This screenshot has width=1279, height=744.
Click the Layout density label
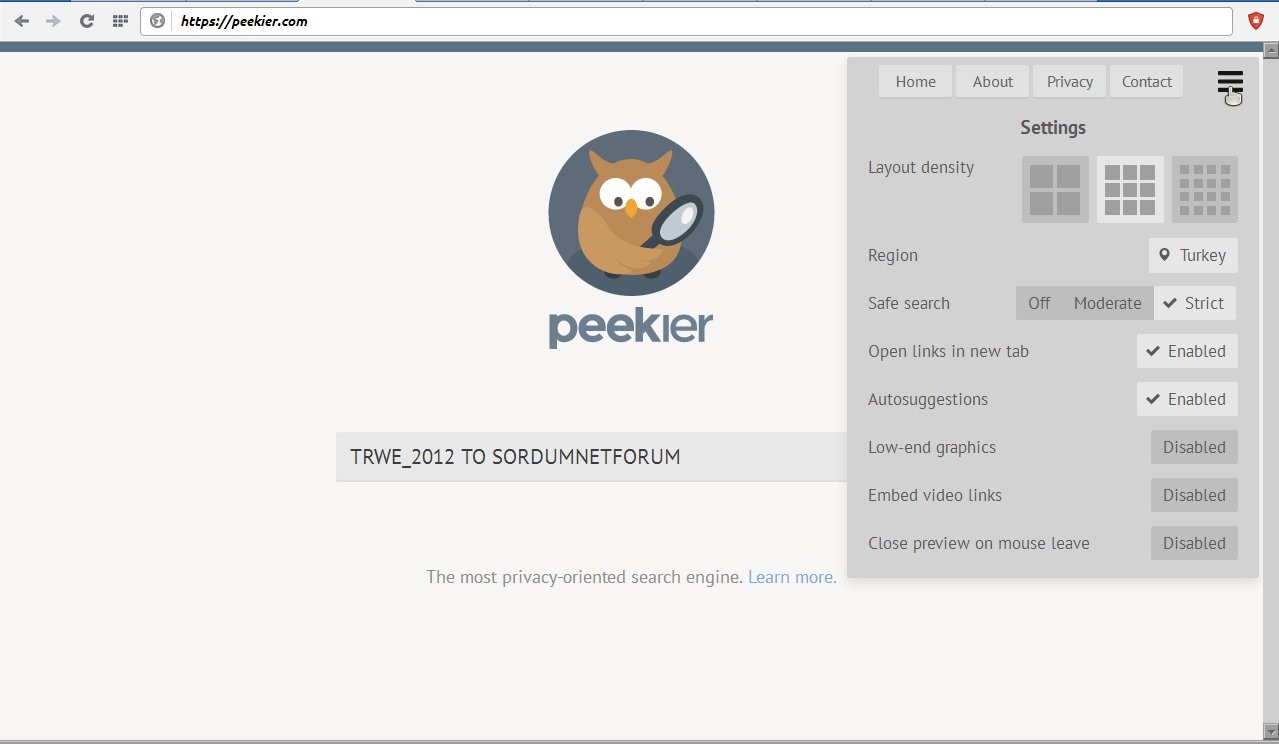[921, 167]
